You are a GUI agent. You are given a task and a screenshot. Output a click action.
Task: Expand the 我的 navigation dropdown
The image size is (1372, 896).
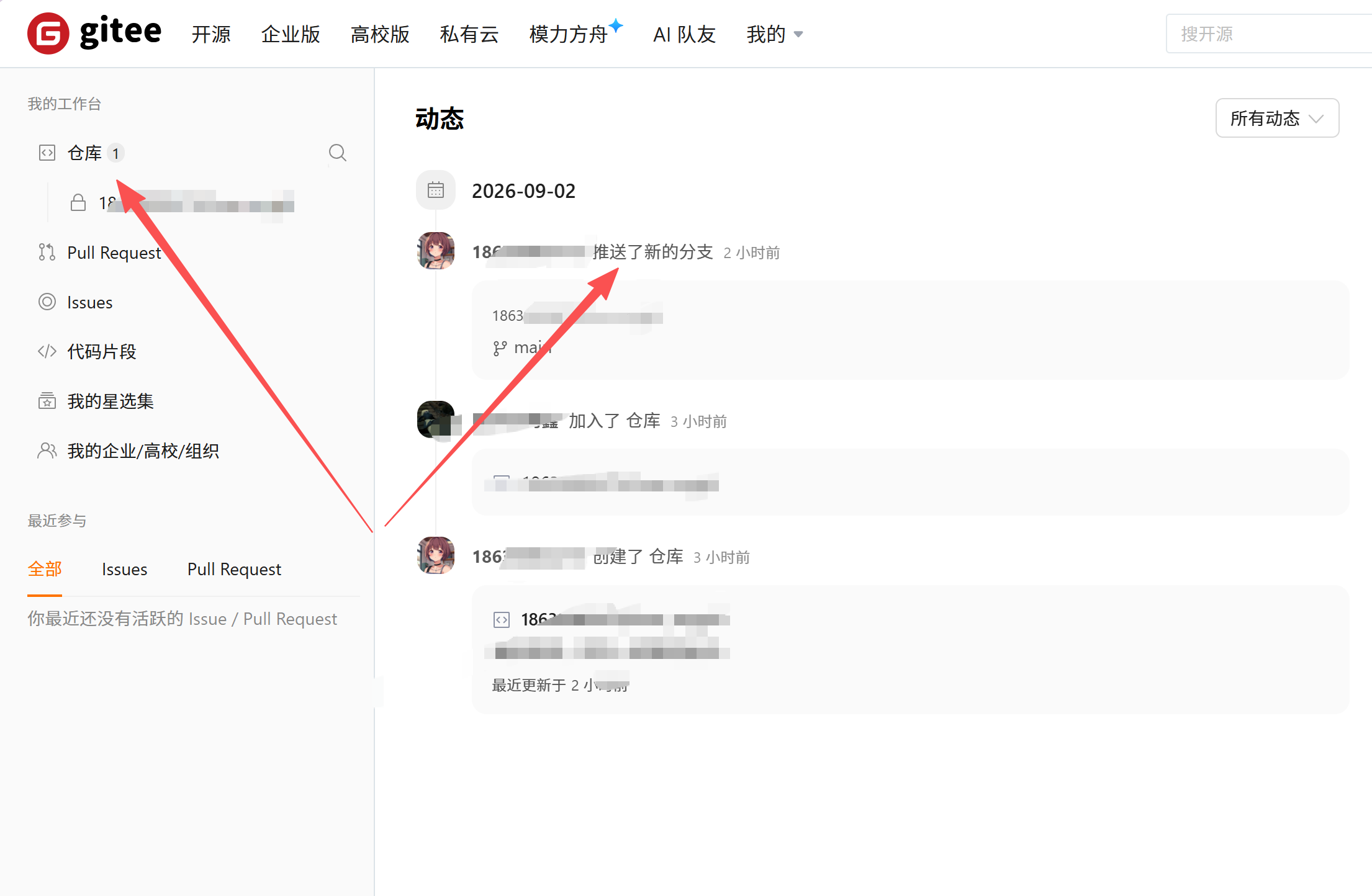pyautogui.click(x=774, y=34)
